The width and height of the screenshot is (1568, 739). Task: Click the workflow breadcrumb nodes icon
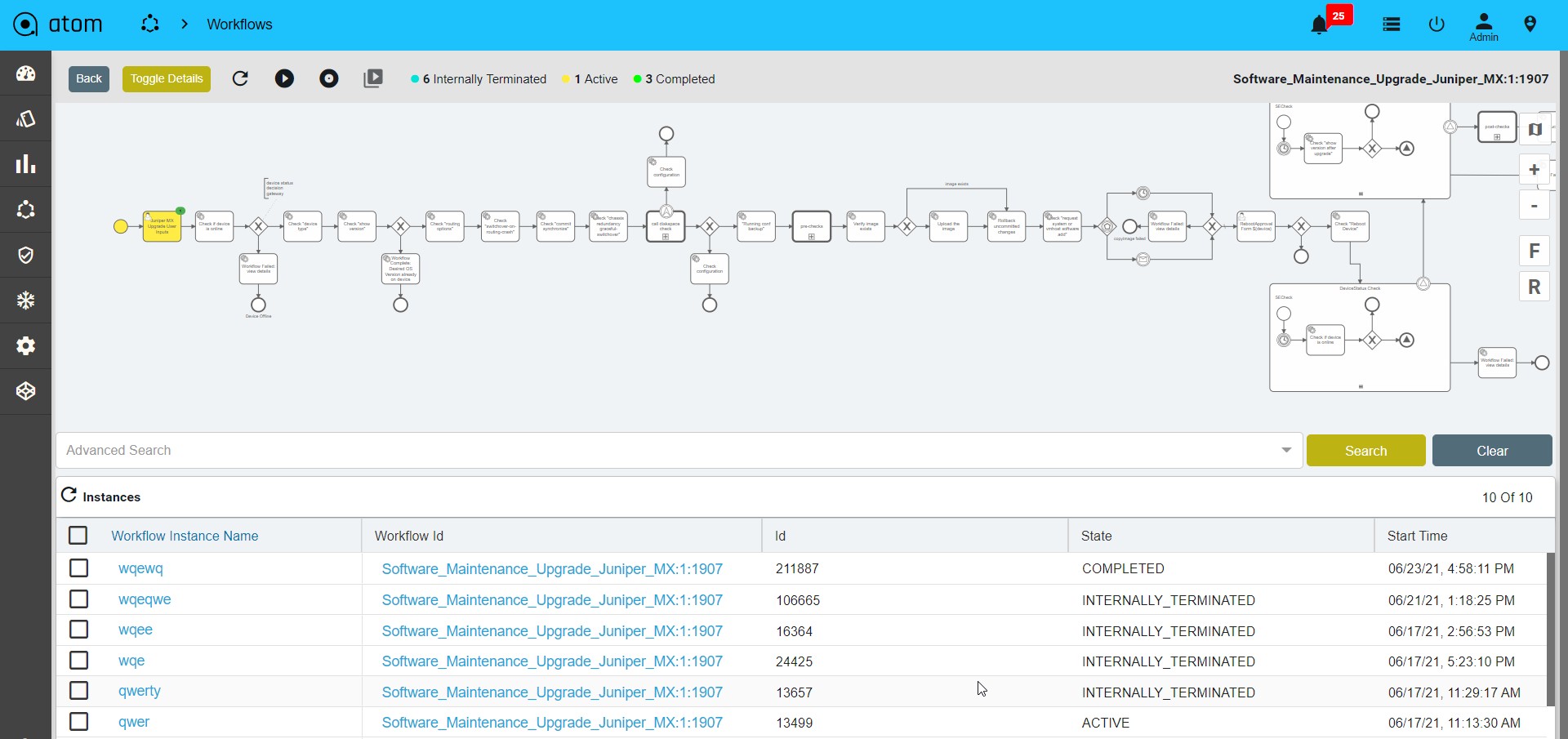149,24
